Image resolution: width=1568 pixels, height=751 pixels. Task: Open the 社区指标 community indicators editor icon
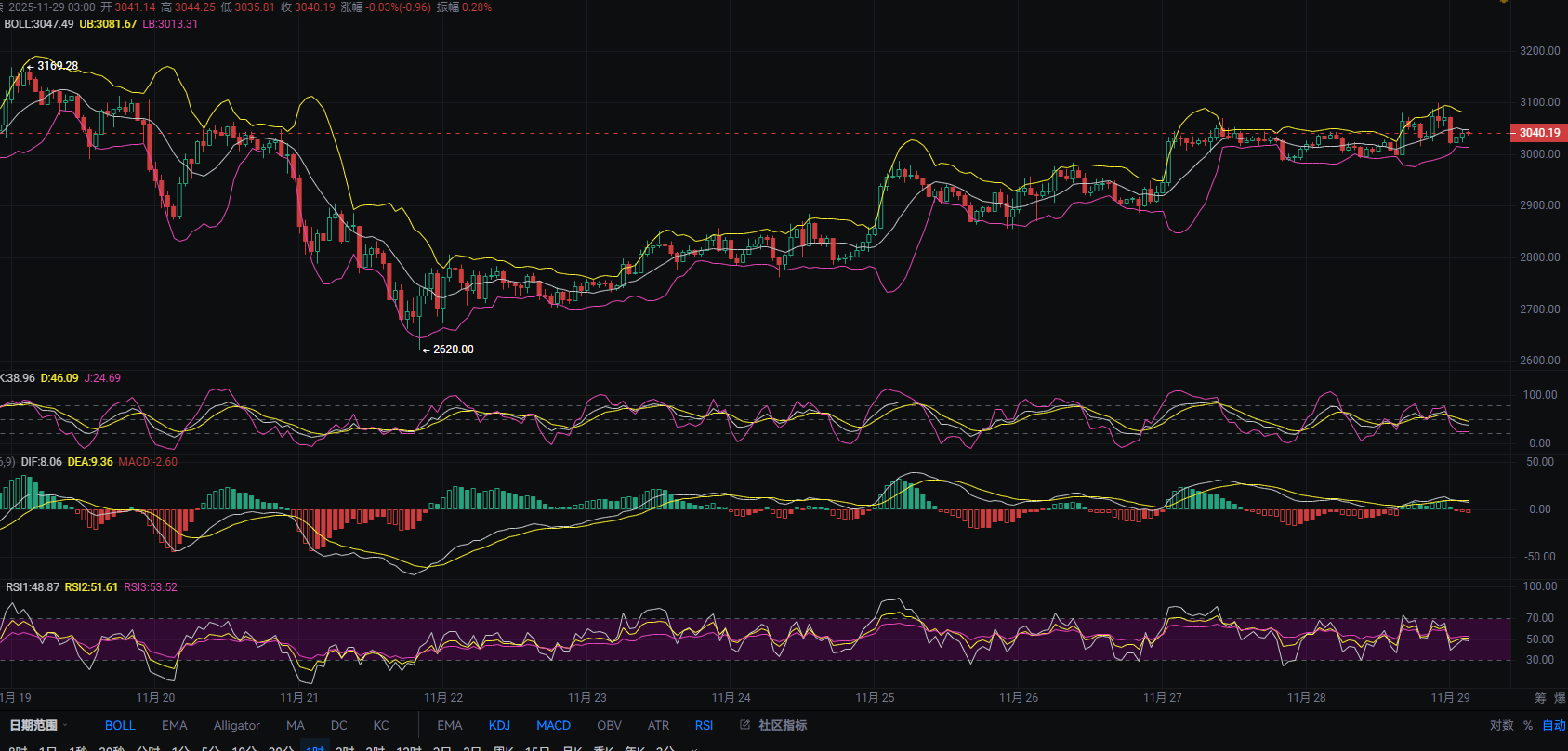point(744,725)
